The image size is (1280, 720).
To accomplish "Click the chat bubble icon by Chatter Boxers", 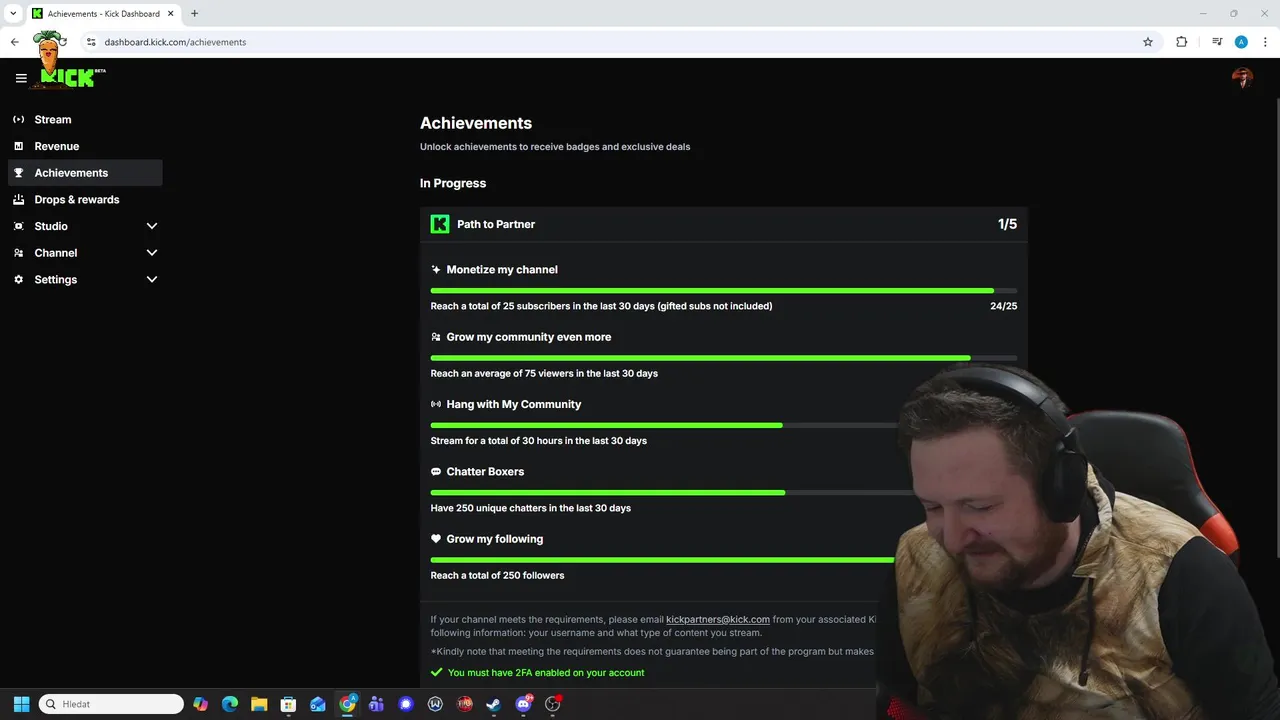I will tap(436, 471).
